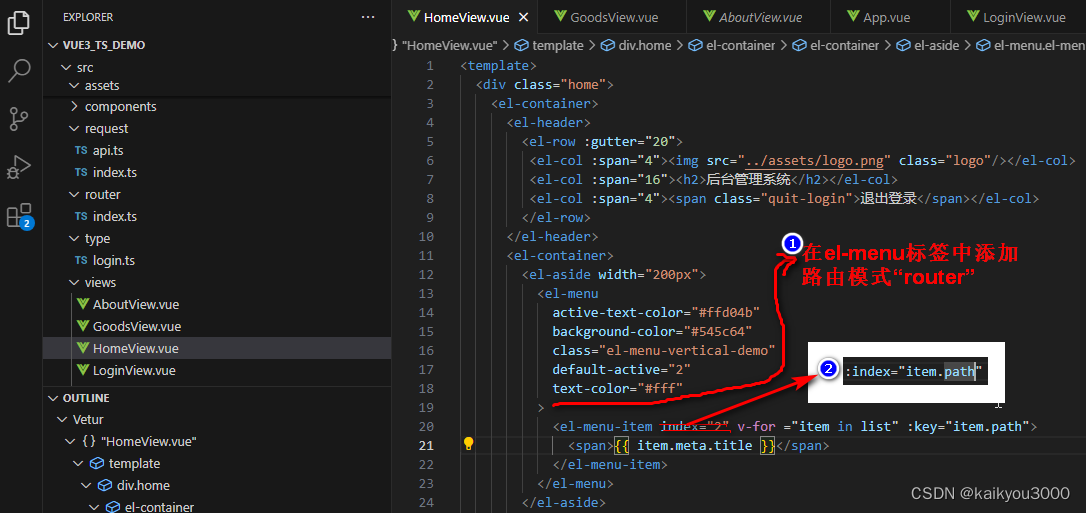This screenshot has height=513, width=1086.
Task: Click quit-login span text on line 8
Action: pyautogui.click(x=889, y=199)
